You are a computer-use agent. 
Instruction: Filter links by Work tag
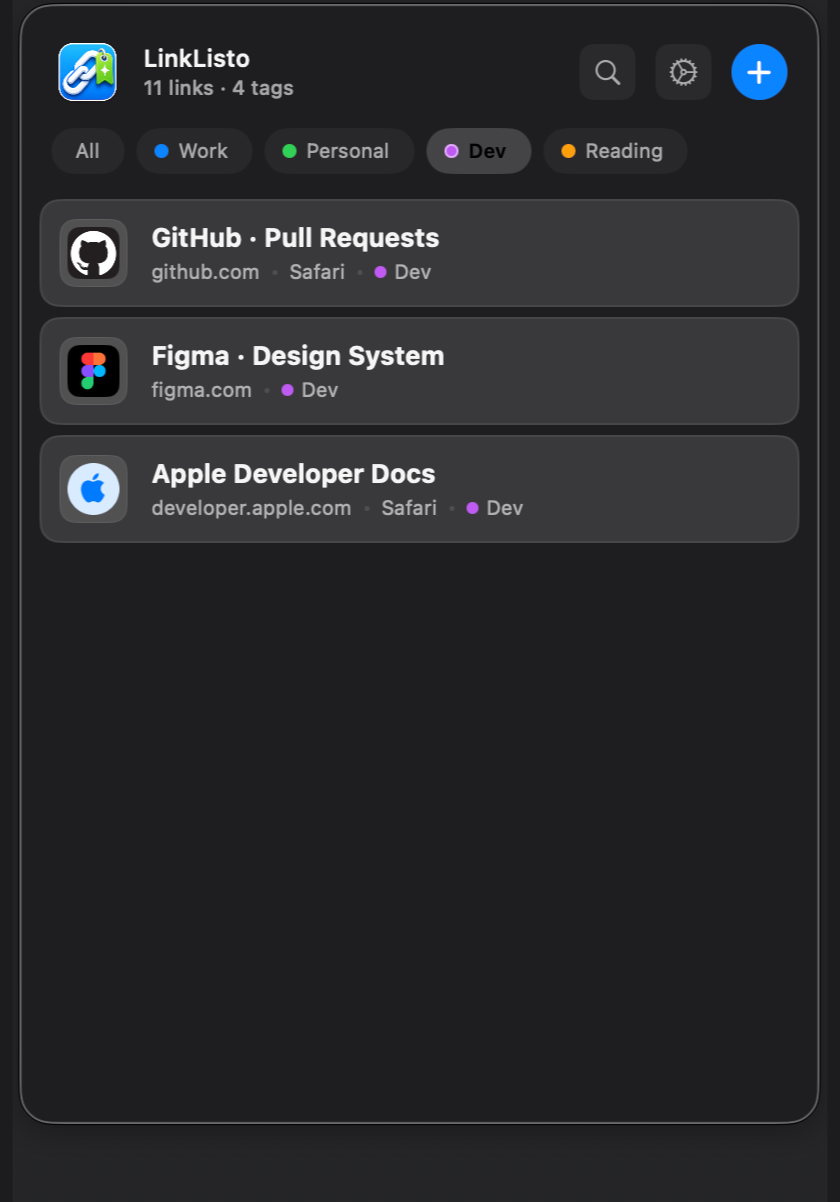point(194,151)
